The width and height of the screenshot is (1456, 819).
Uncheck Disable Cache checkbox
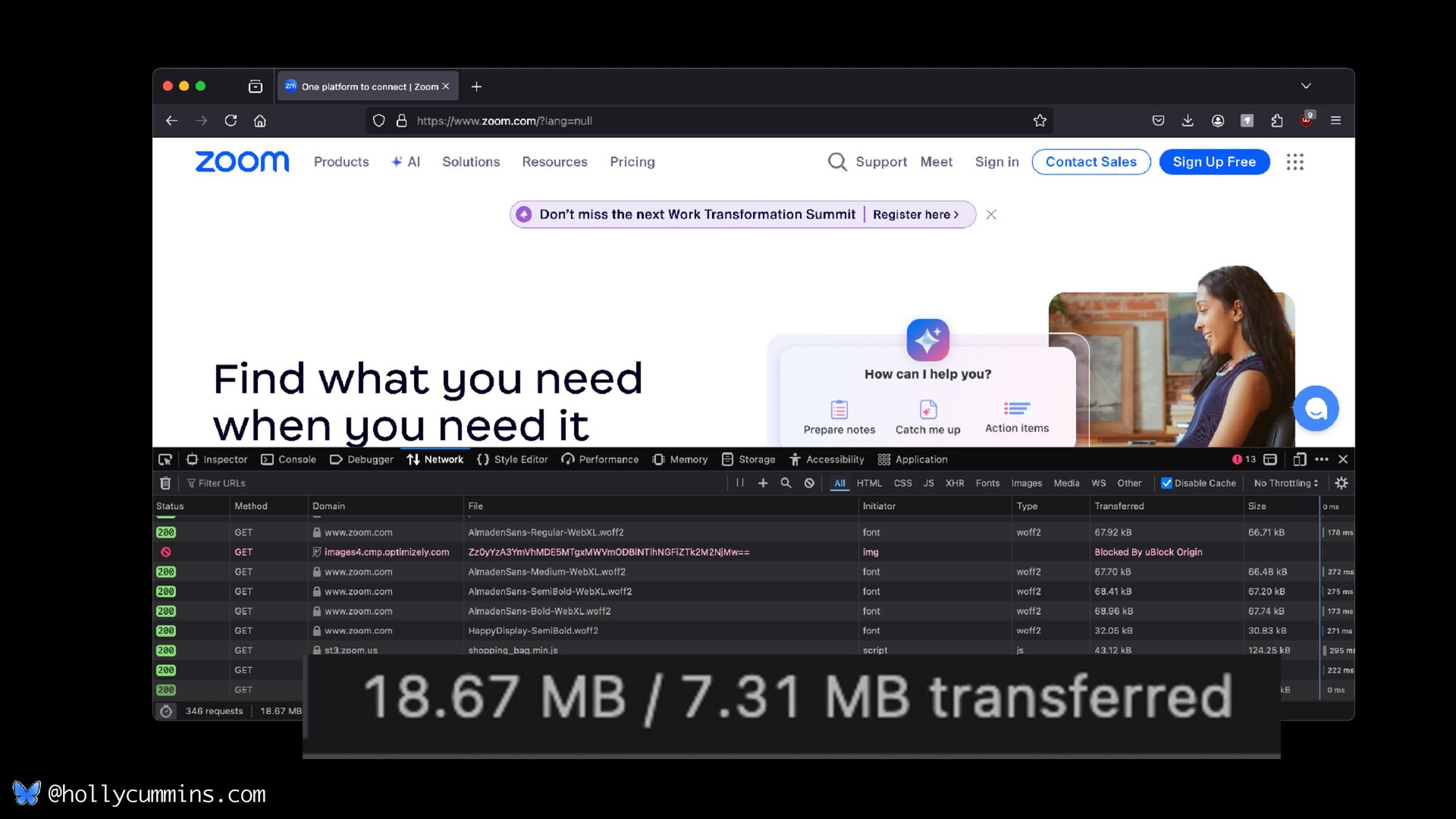(1167, 483)
